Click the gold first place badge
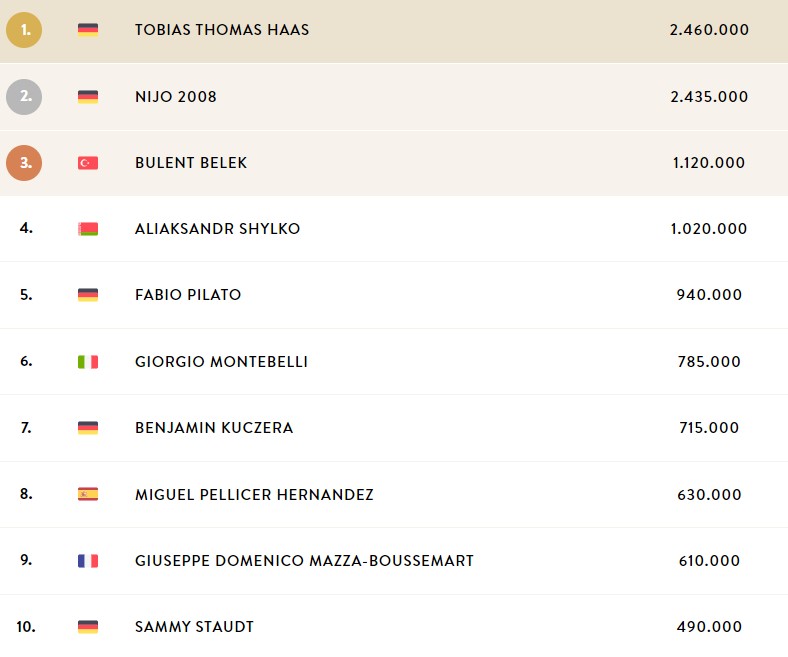The image size is (788, 657). click(24, 30)
